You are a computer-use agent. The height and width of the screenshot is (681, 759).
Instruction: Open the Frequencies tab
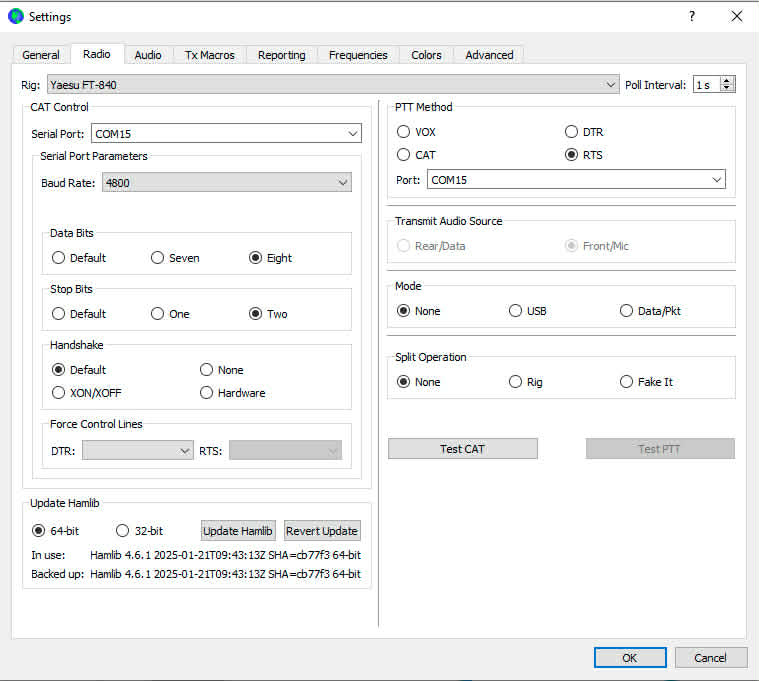coord(358,55)
